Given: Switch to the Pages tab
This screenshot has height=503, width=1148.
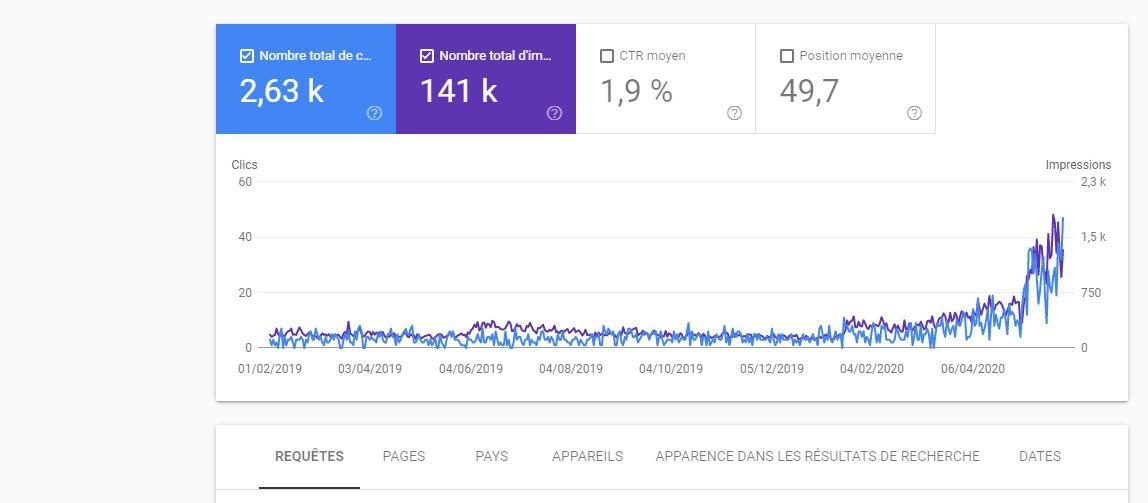Looking at the screenshot, I should (404, 456).
